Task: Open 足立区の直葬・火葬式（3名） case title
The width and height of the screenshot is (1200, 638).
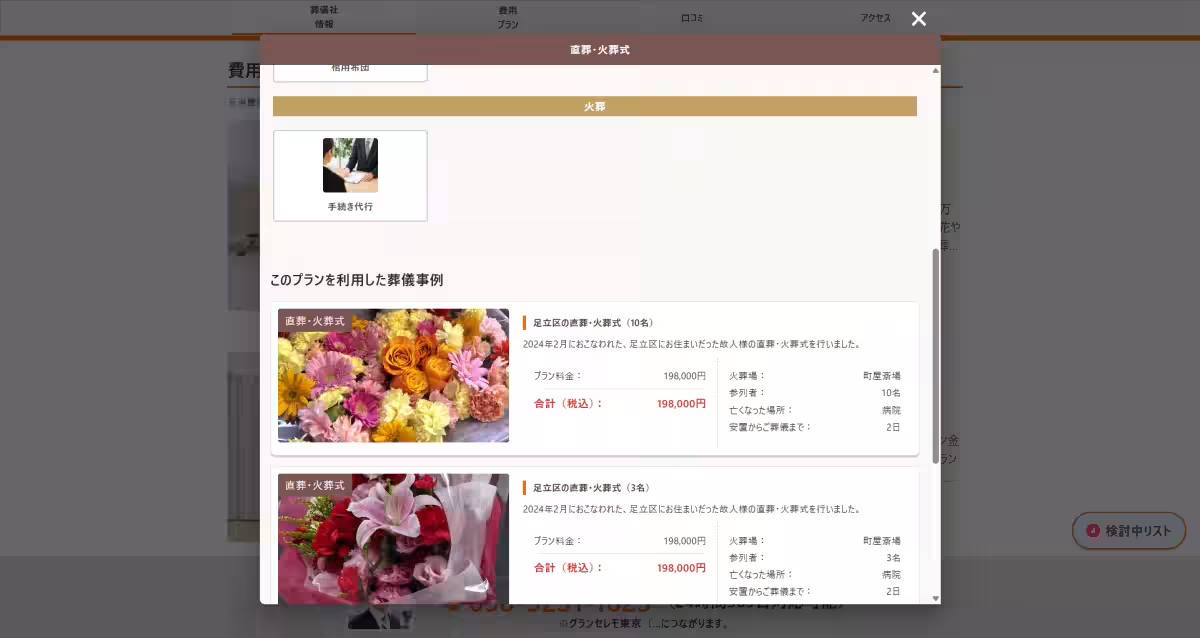Action: click(x=591, y=488)
